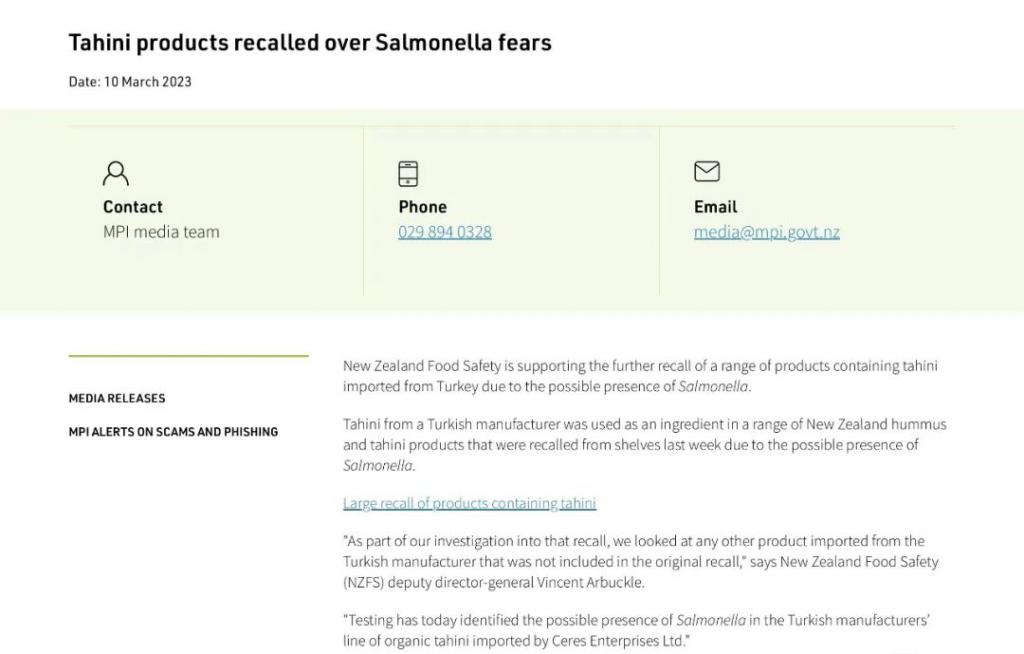Viewport: 1024px width, 654px height.
Task: Click the Email heading label
Action: (x=715, y=207)
